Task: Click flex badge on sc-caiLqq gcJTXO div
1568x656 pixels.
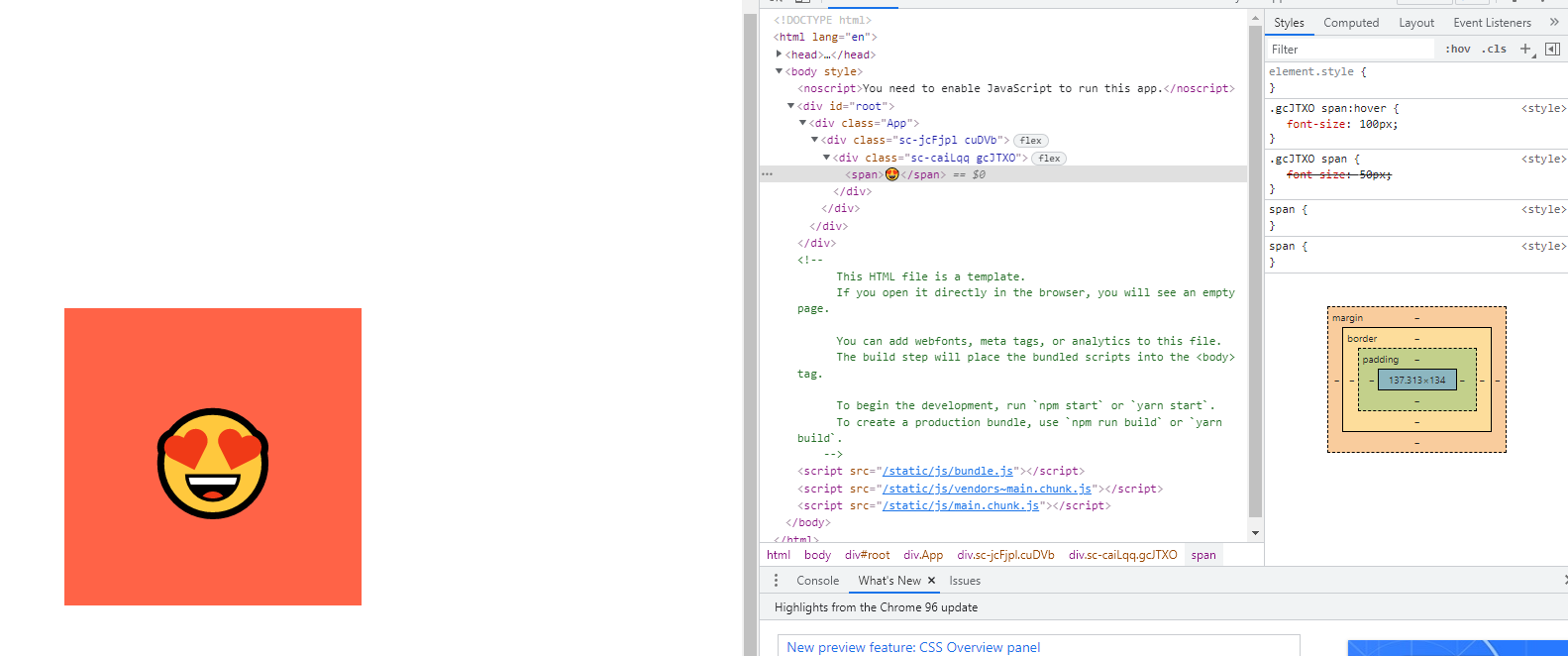Action: tap(1049, 159)
